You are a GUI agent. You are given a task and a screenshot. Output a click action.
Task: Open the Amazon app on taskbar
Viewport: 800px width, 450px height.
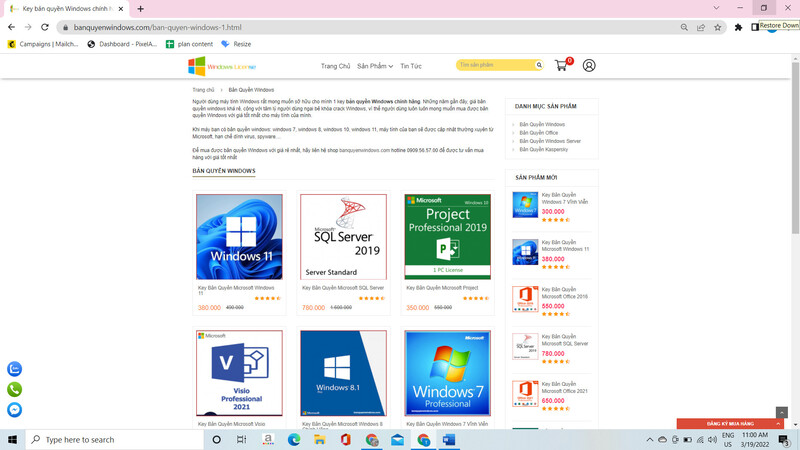point(268,439)
